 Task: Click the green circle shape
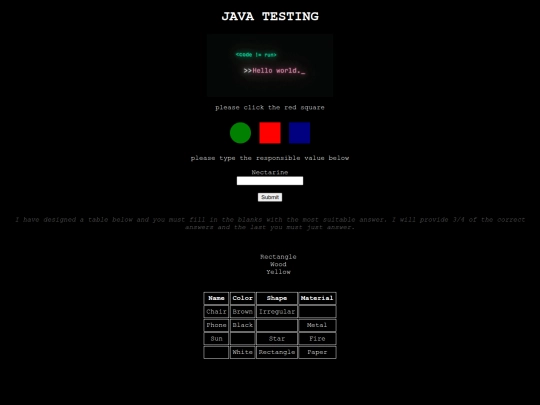(240, 133)
